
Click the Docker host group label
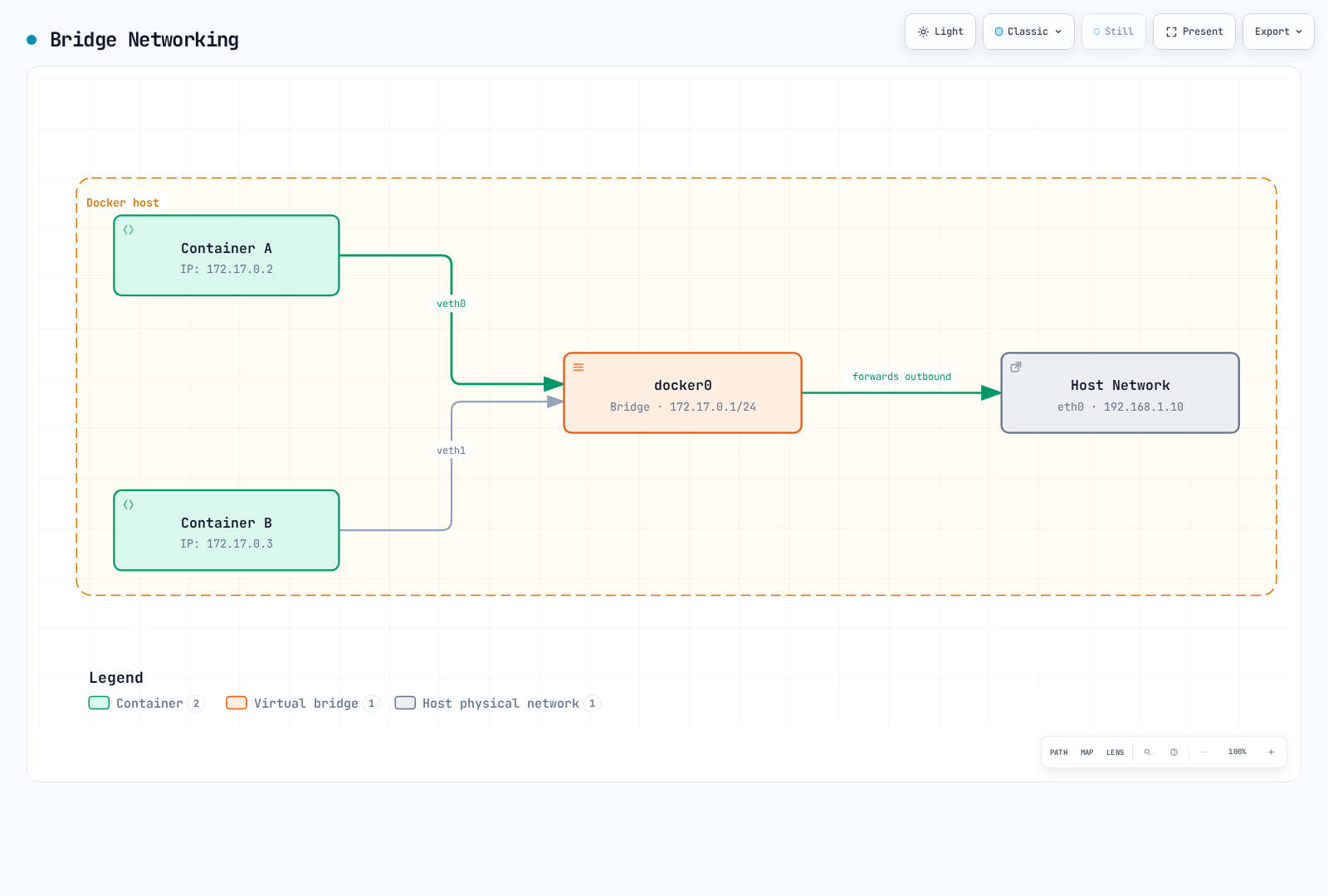pos(123,202)
